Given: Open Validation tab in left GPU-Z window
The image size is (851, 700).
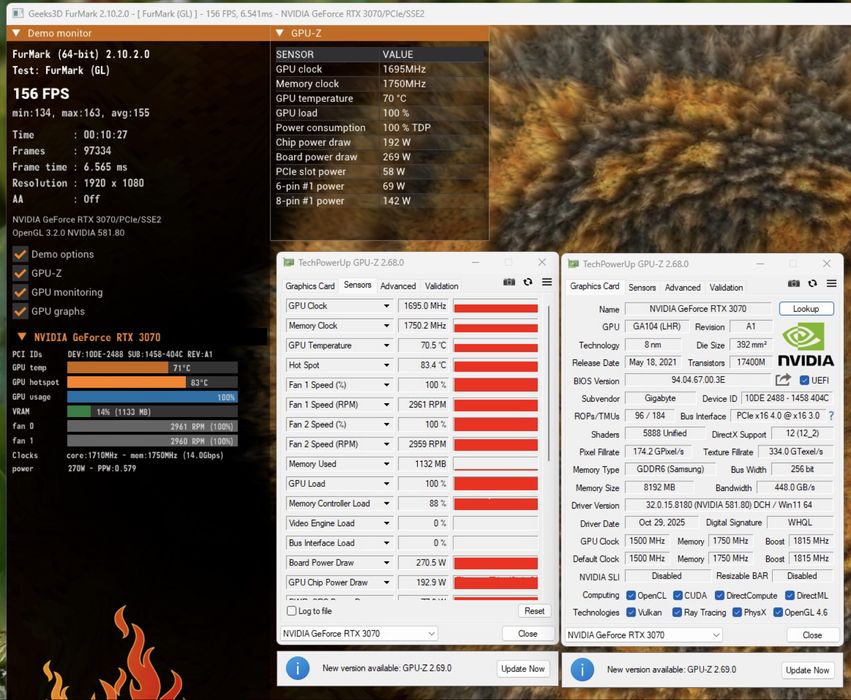Looking at the screenshot, I should point(441,286).
